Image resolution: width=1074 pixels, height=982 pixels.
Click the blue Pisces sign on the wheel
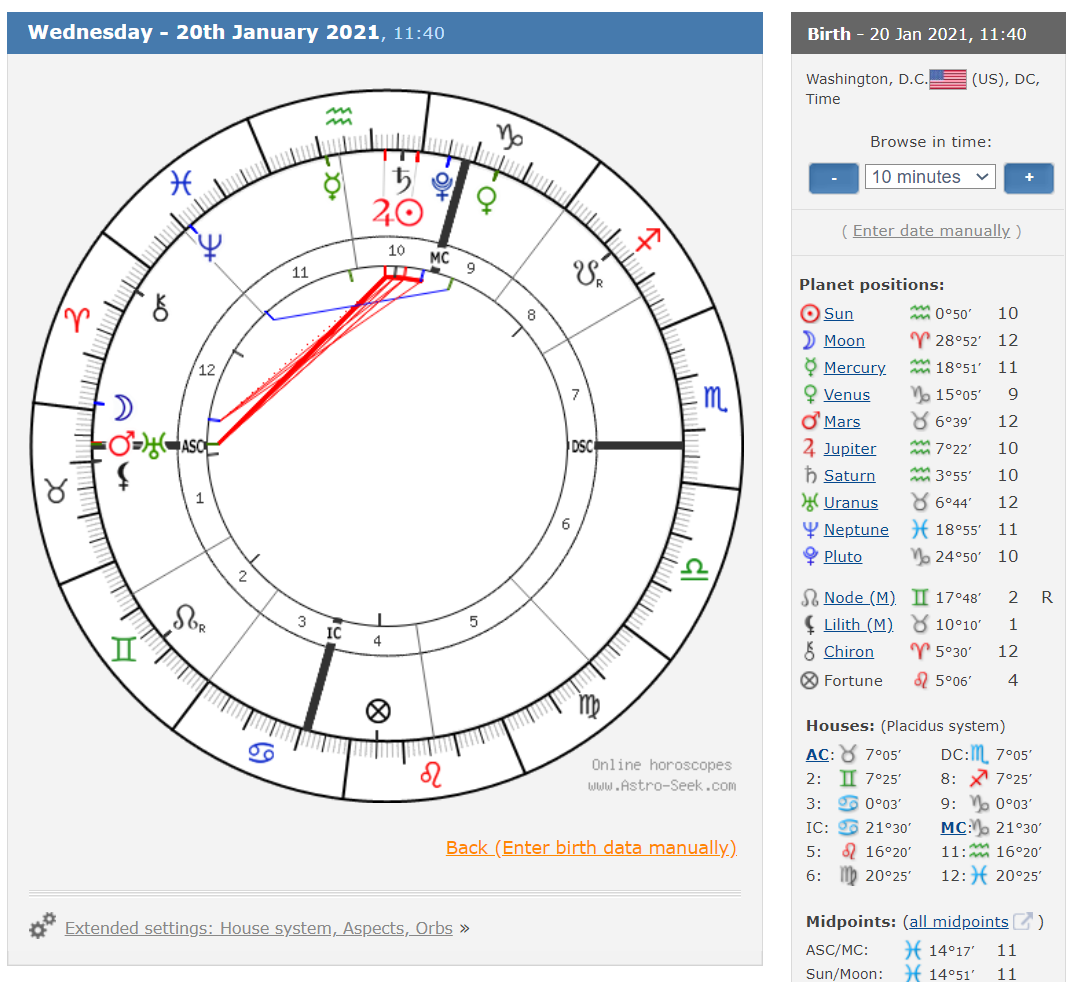tap(181, 183)
